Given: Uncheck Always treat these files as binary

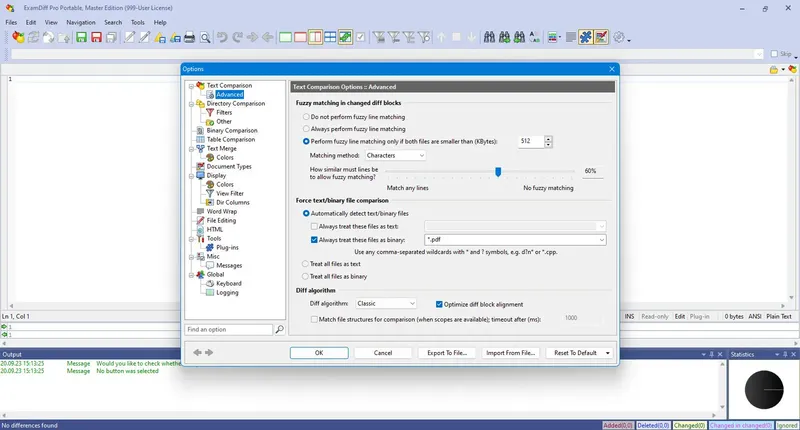Looking at the screenshot, I should click(314, 240).
